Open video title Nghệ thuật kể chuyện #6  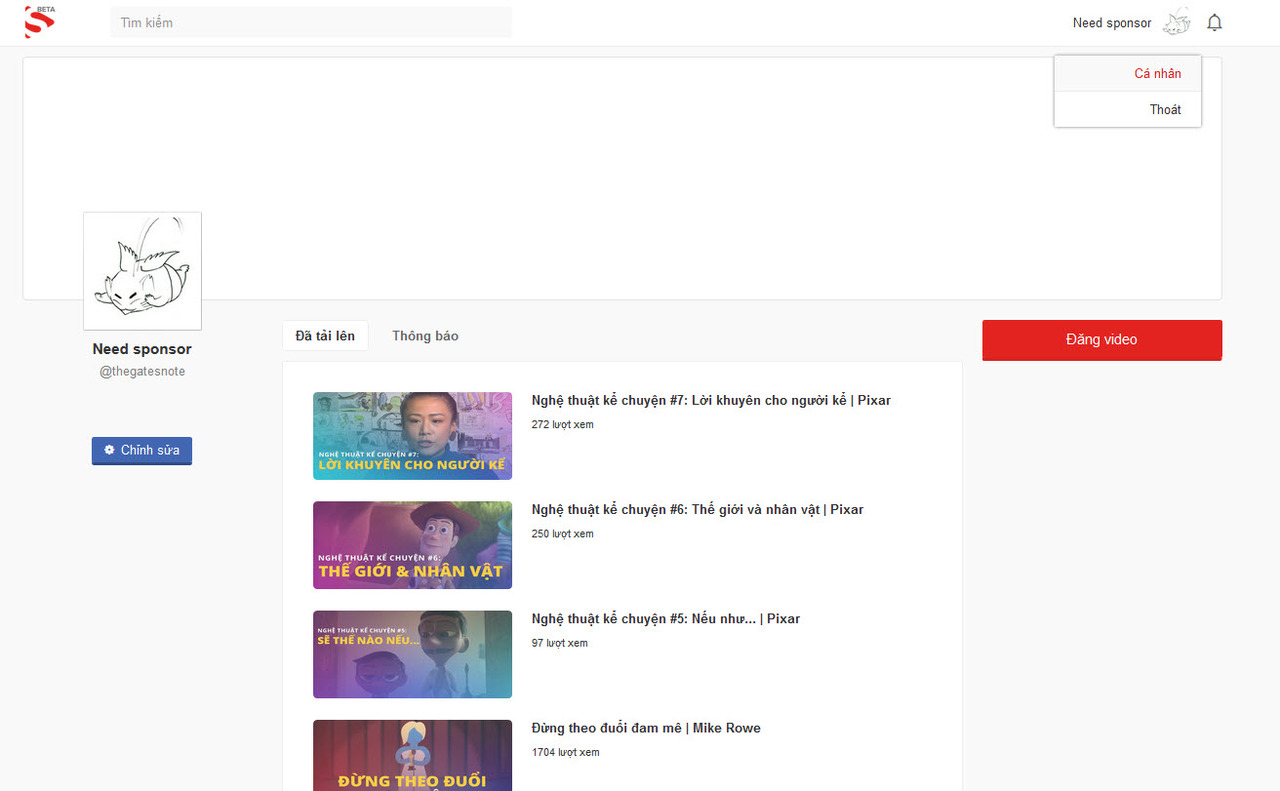(x=697, y=509)
